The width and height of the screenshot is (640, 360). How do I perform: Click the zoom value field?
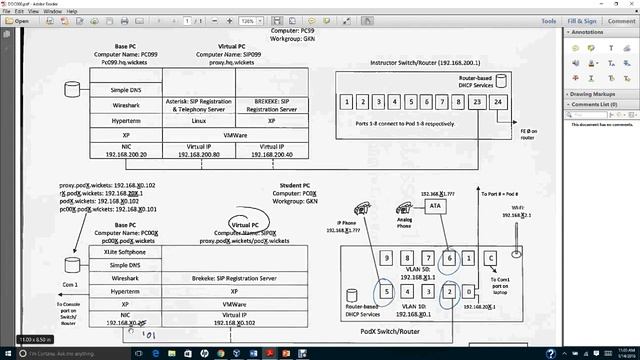(x=248, y=21)
